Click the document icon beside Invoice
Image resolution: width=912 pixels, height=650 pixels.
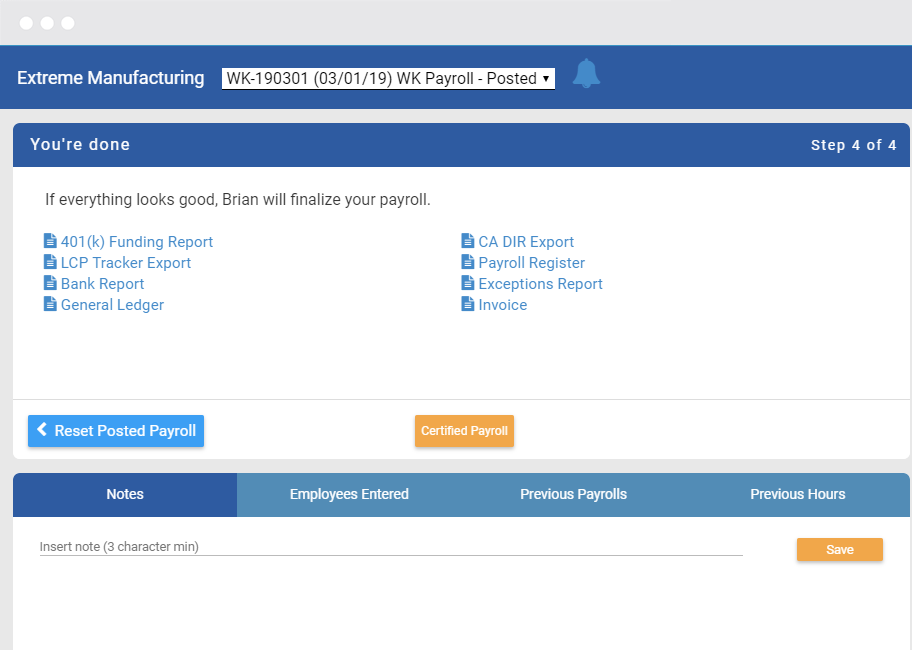[x=466, y=304]
